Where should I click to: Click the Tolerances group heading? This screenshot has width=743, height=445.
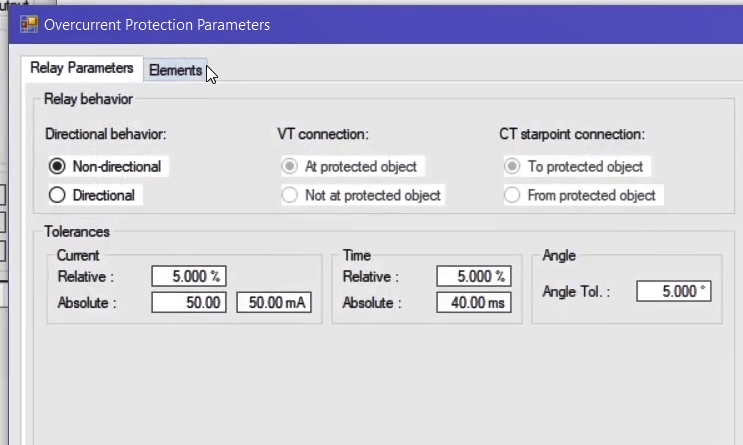pyautogui.click(x=77, y=232)
